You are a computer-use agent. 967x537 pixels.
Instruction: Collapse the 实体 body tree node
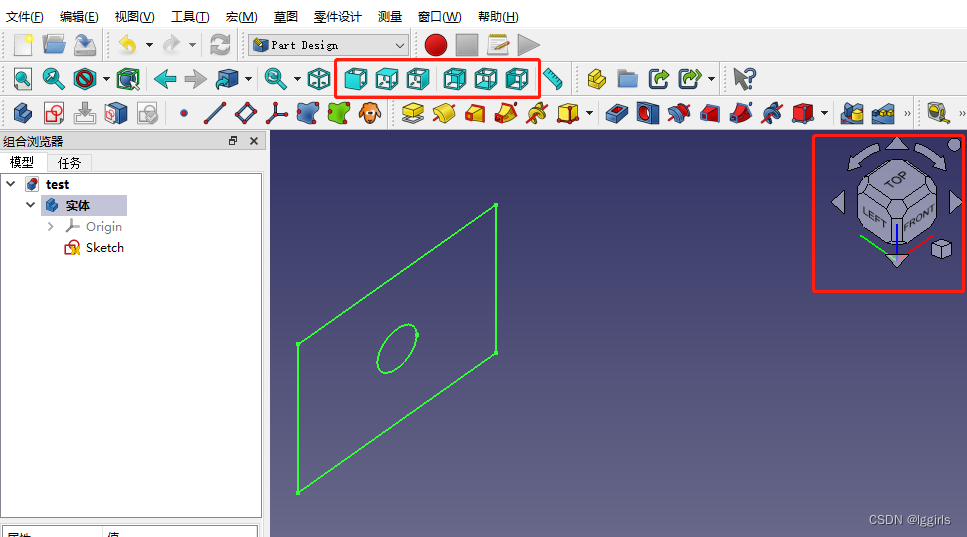(x=30, y=205)
